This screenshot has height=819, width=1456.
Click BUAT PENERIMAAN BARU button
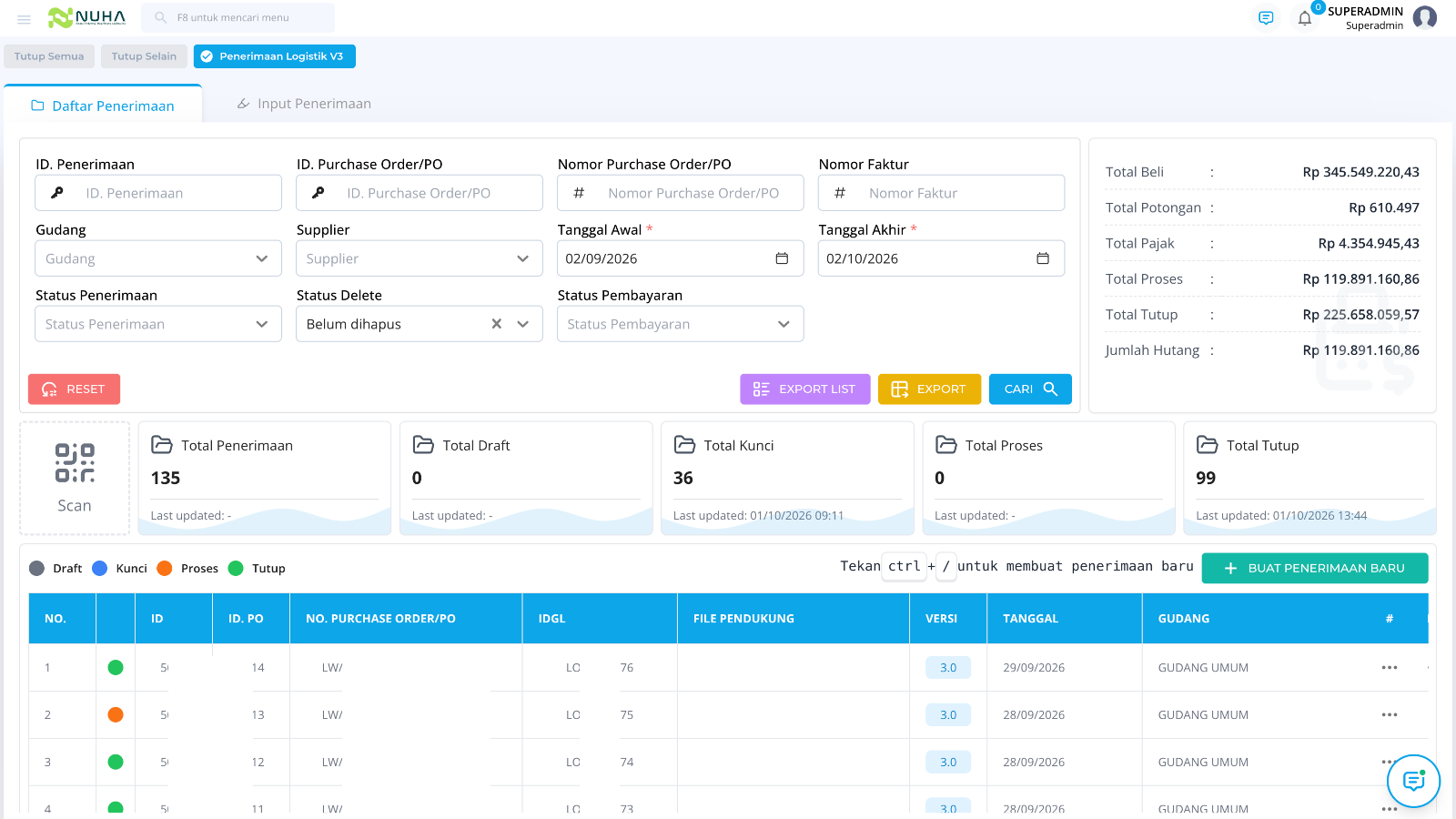pyautogui.click(x=1315, y=568)
